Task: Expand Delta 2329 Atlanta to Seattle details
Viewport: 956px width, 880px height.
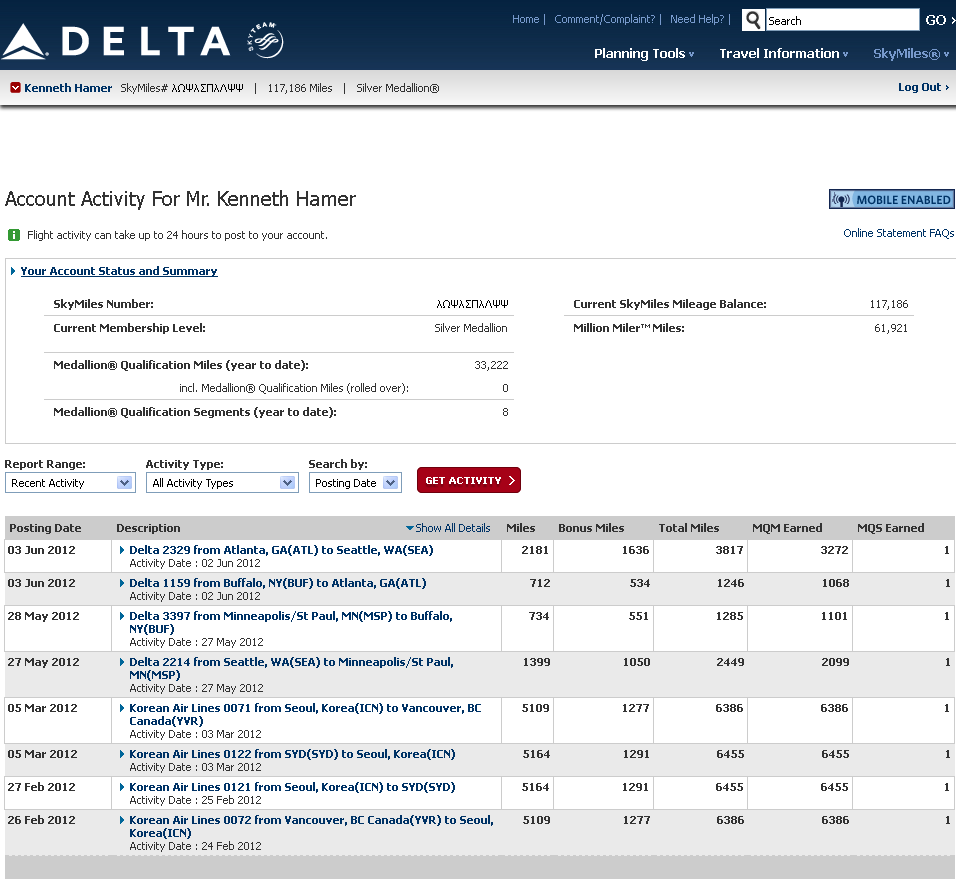Action: [x=122, y=550]
